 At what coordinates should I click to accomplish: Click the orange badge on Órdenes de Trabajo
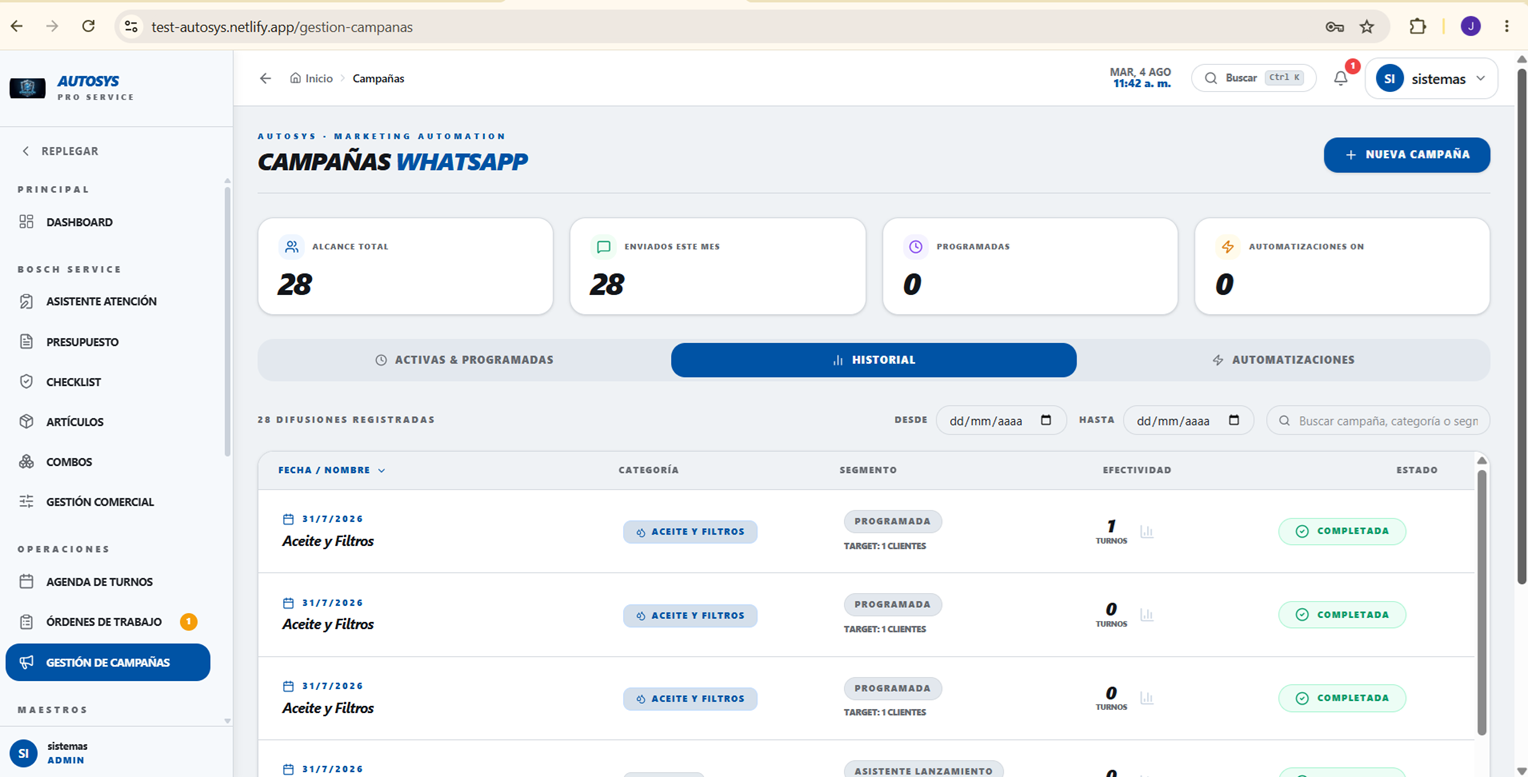pyautogui.click(x=188, y=622)
